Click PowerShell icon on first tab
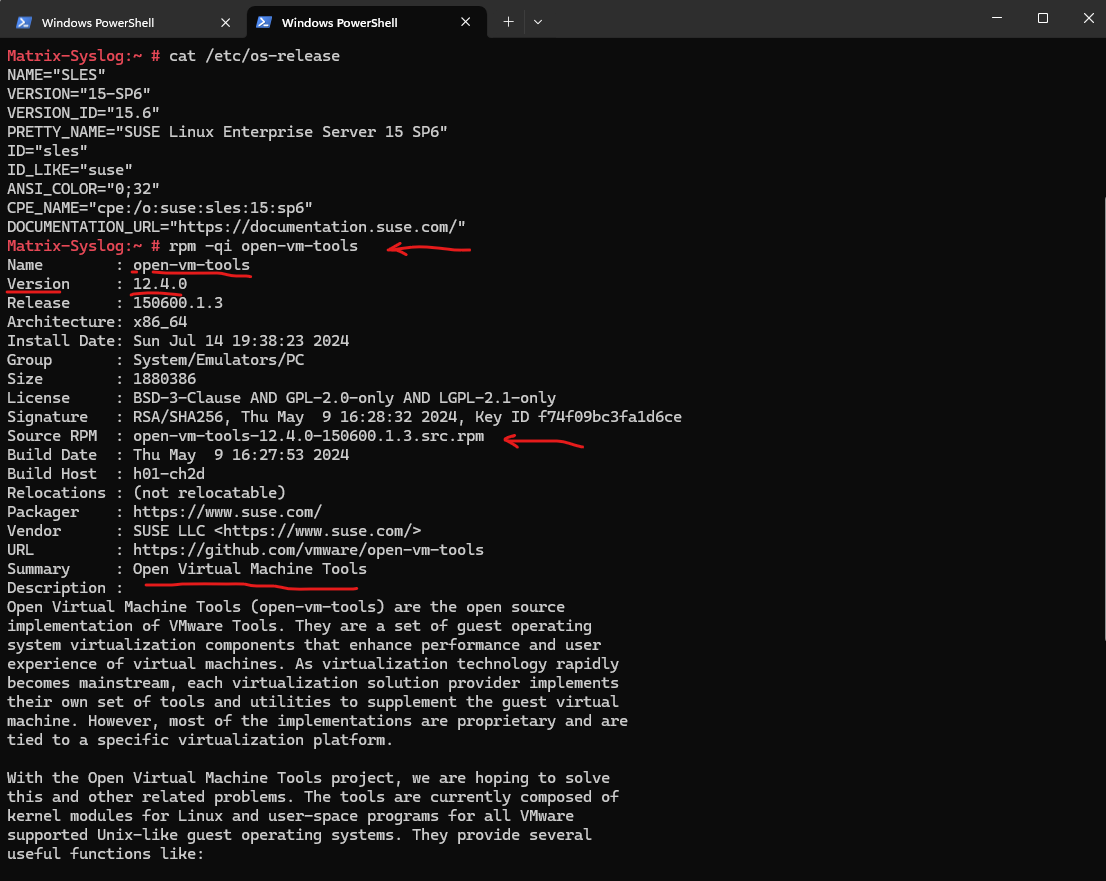The width and height of the screenshot is (1106, 881). pyautogui.click(x=24, y=23)
